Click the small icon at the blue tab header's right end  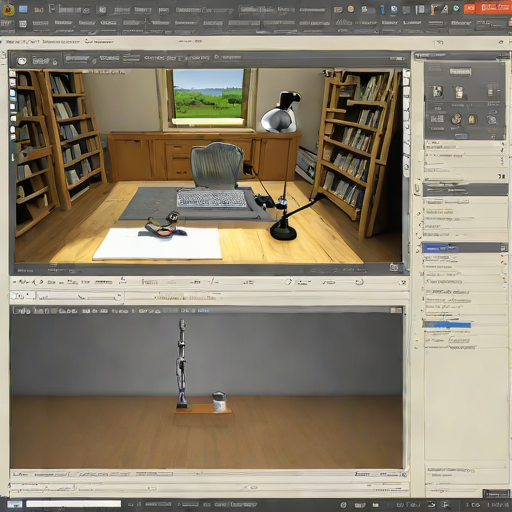503,248
